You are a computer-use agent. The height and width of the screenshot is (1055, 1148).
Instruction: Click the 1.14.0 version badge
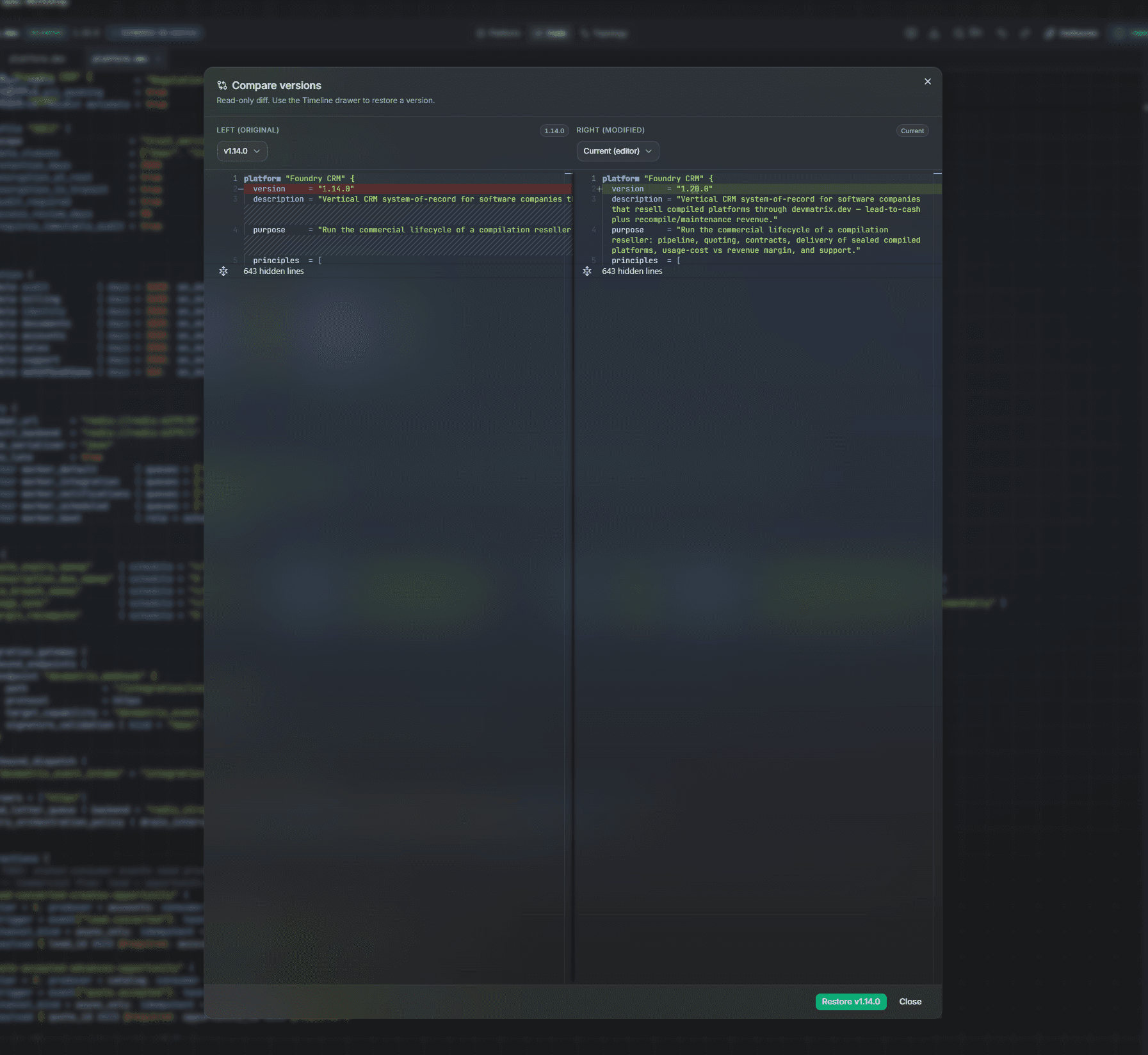[554, 131]
